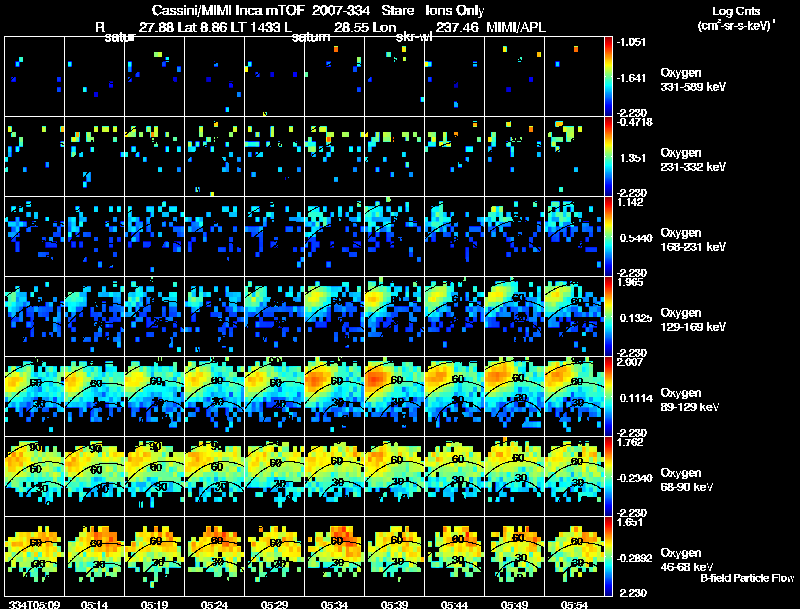Click the 231-332 keV panel at 05:54
Viewport: 800px width, 609px height.
coord(574,157)
